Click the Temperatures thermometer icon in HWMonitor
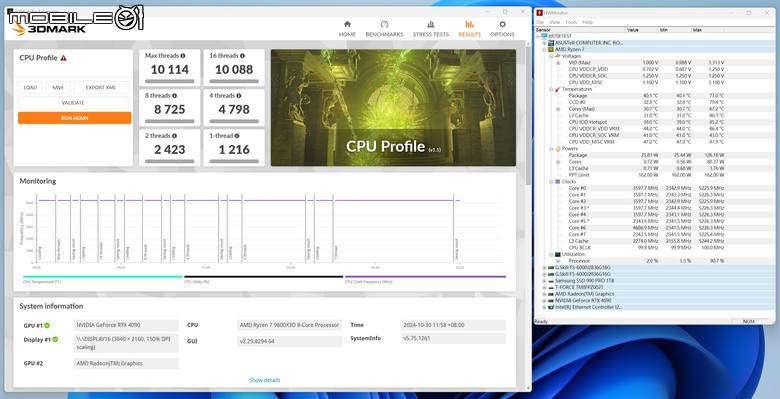Screen dimensions: 780x399 (x=558, y=89)
